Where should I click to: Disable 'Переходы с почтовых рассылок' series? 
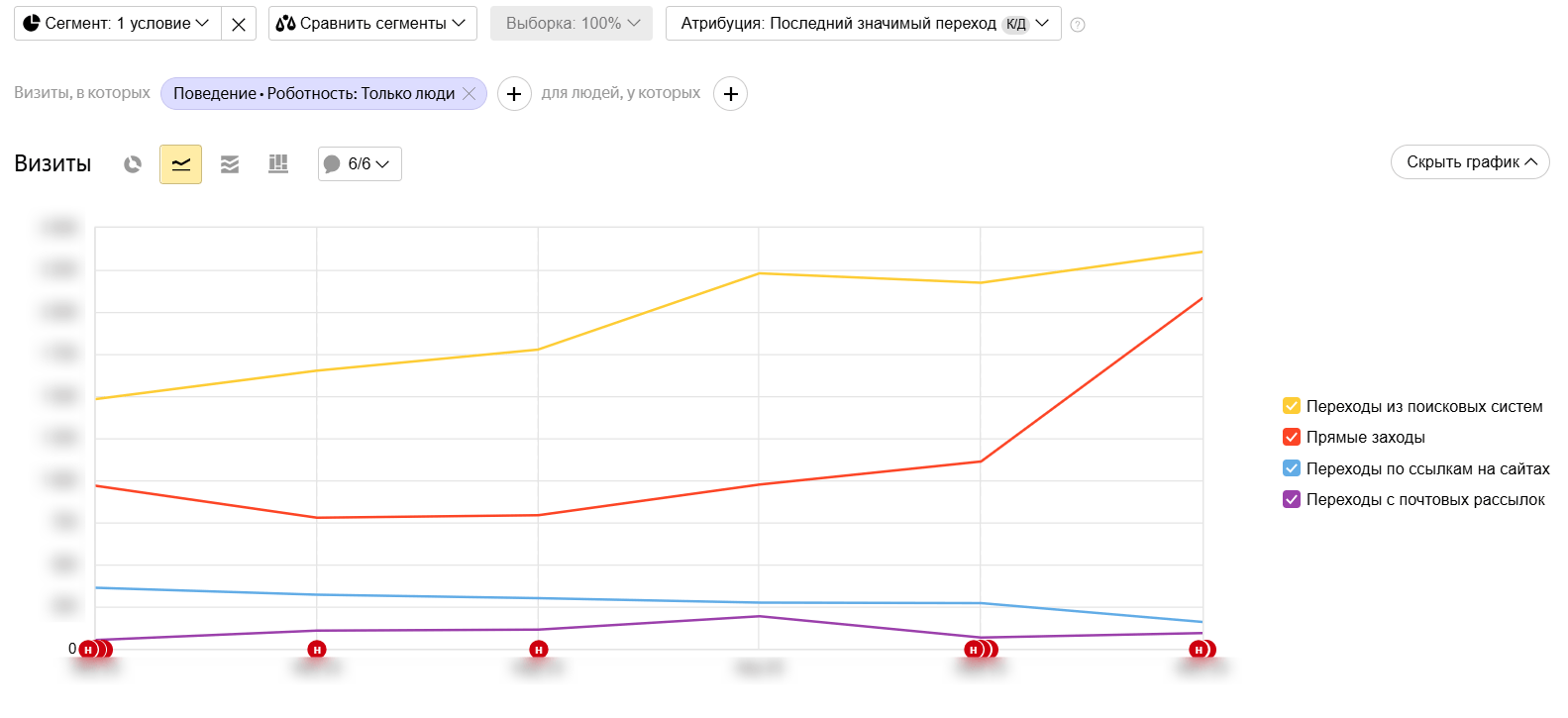click(x=1292, y=499)
